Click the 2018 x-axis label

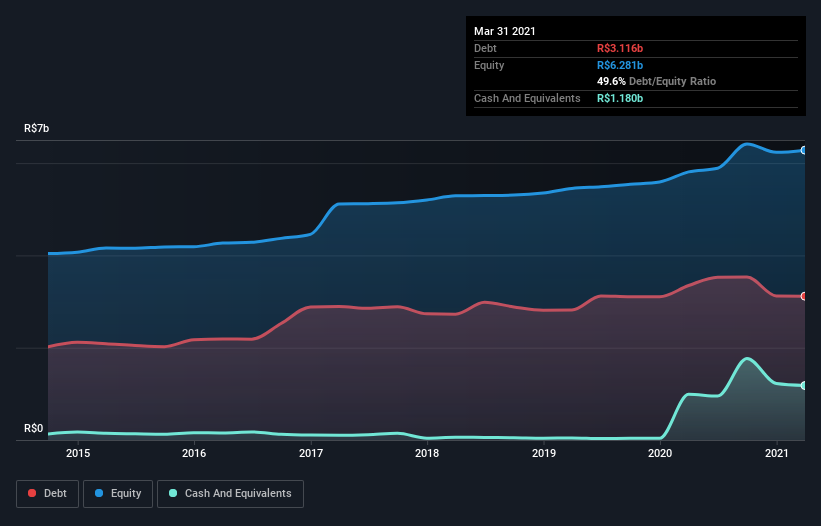tap(427, 453)
